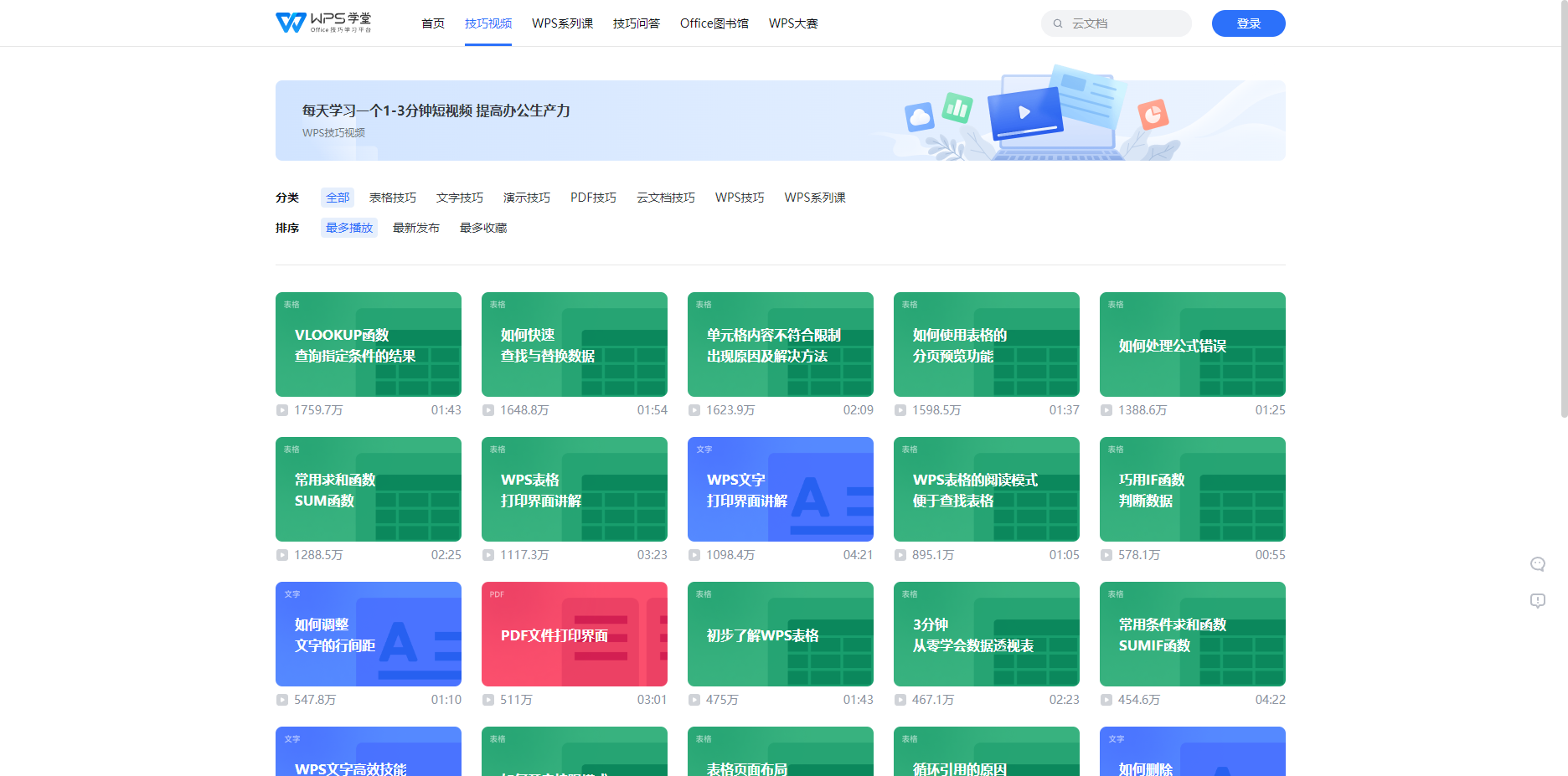This screenshot has width=1568, height=776.
Task: Open the WPS表格打印界面讲解 video
Action: (575, 489)
